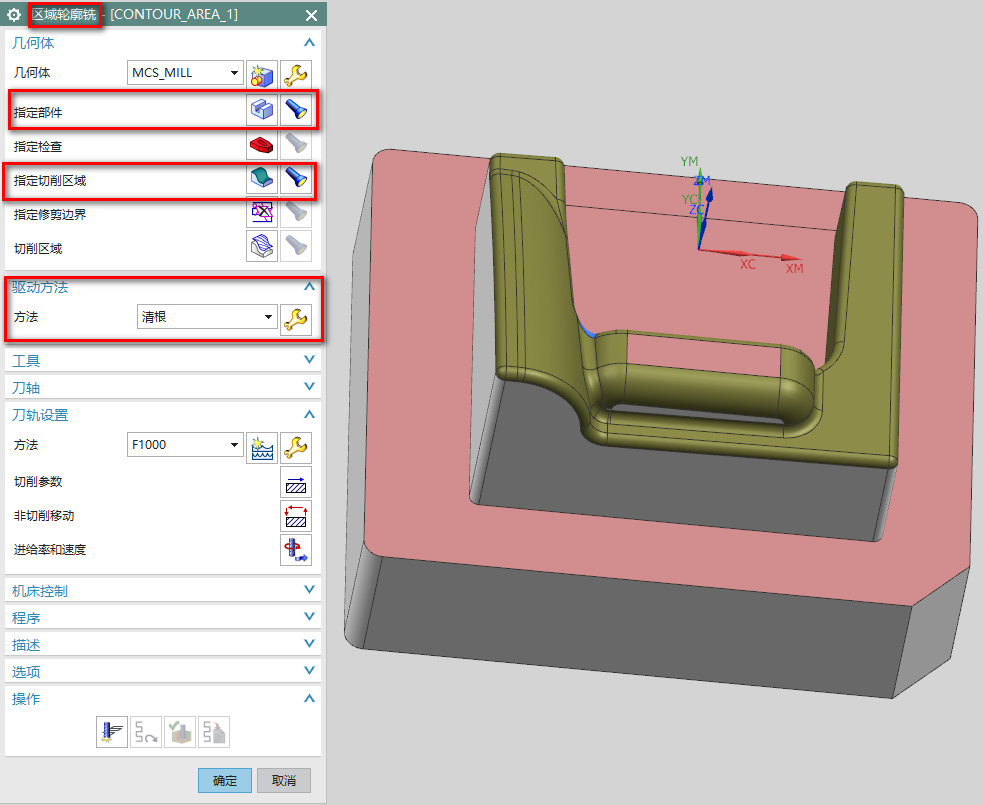
Task: Display part geometry with 指定部件 flashlight icon
Action: [x=296, y=109]
